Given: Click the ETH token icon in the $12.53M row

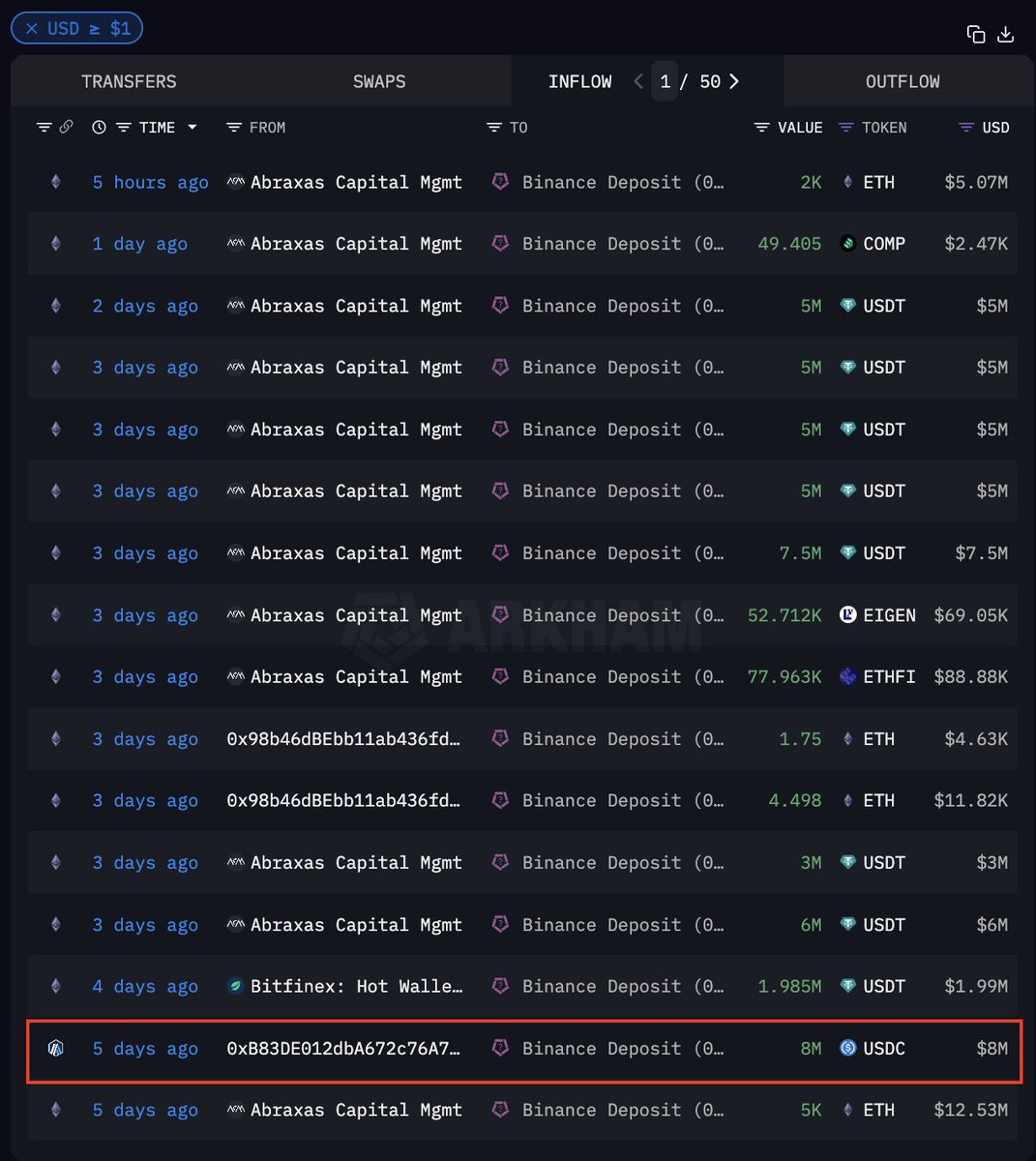Looking at the screenshot, I should (848, 1111).
